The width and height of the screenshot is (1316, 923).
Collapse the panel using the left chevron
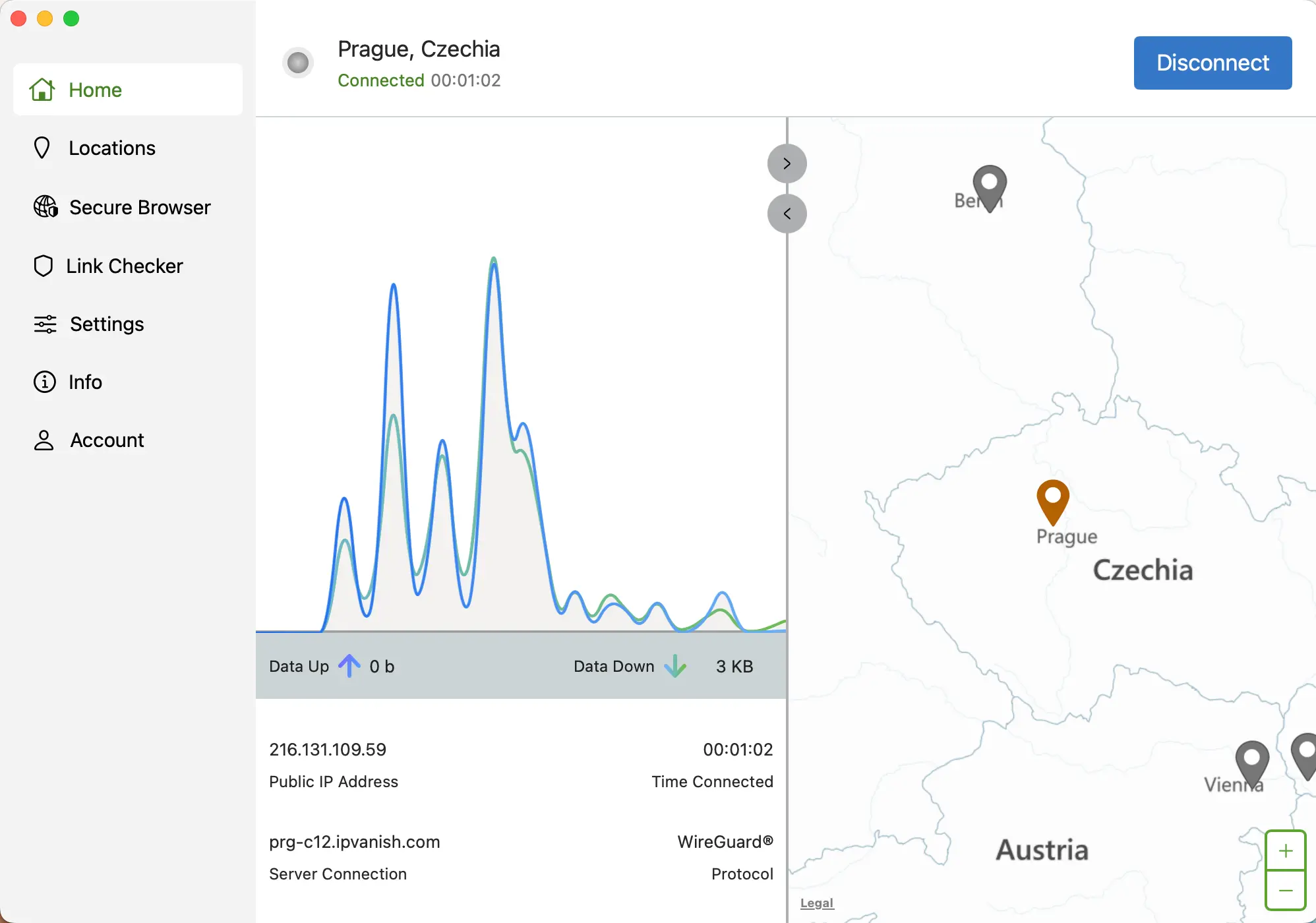(x=786, y=214)
